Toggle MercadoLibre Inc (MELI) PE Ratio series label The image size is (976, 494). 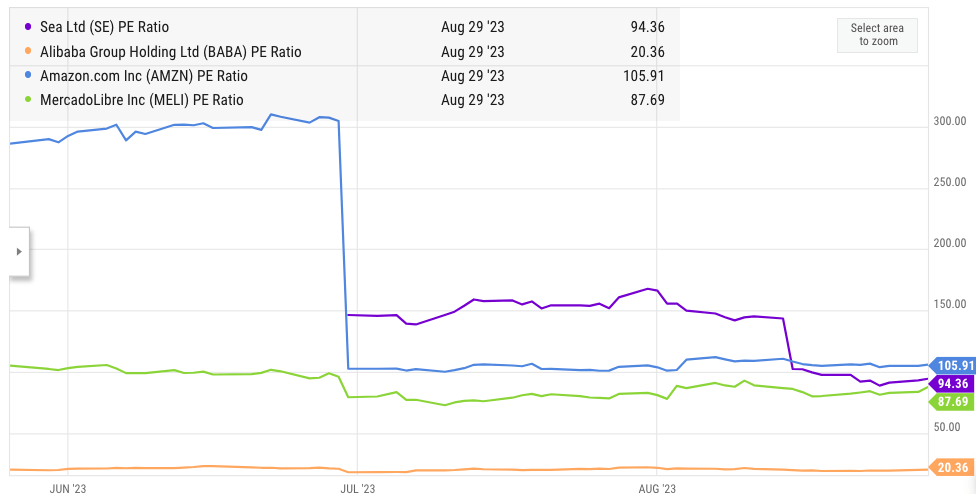pyautogui.click(x=141, y=100)
